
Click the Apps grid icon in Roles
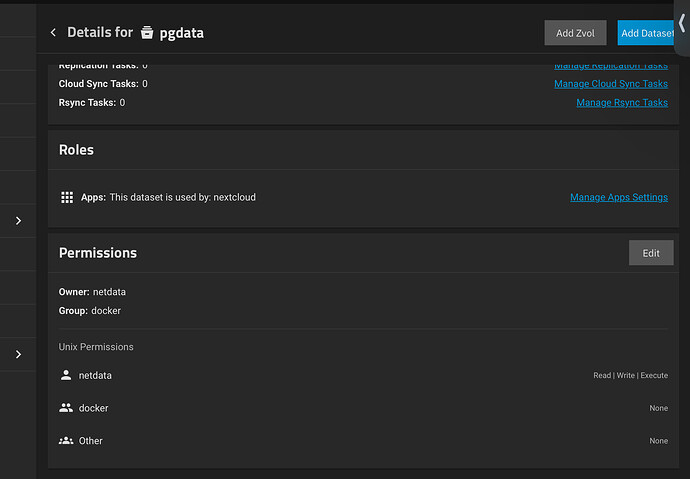click(67, 197)
